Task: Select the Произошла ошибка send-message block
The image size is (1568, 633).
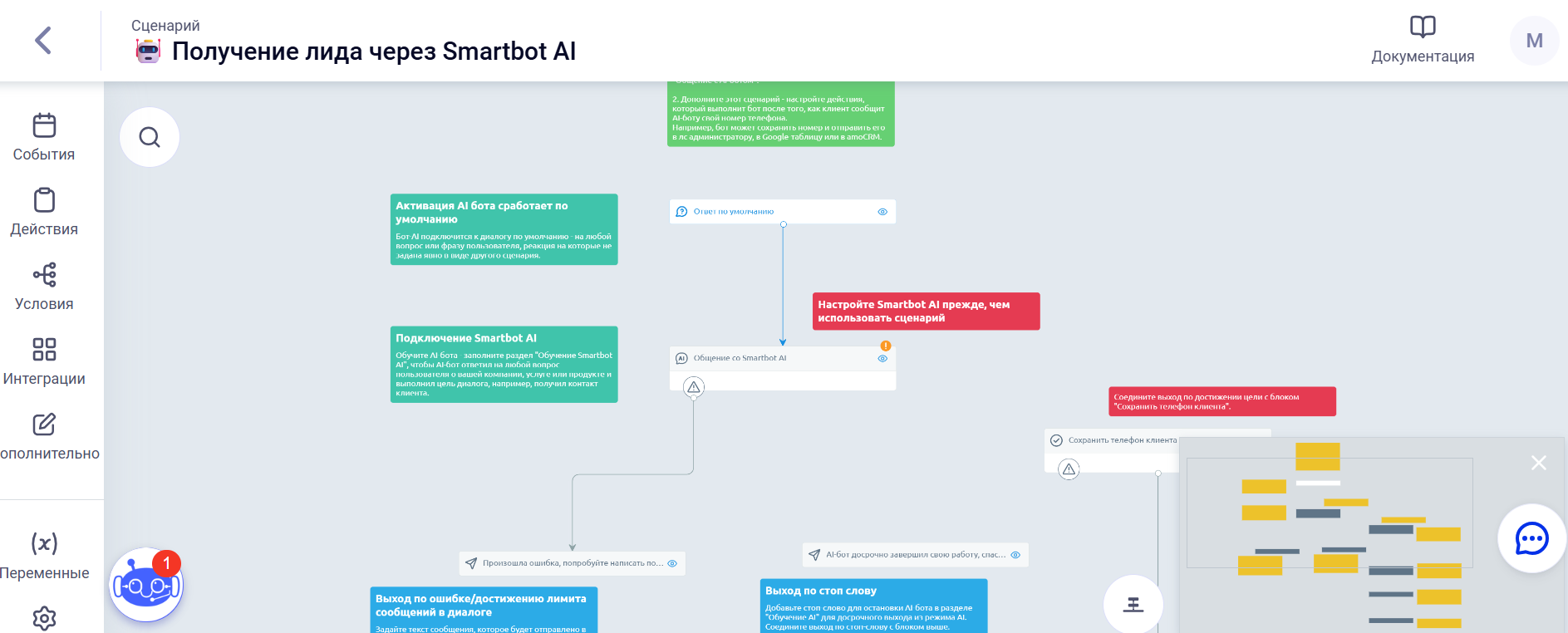Action: pos(573,563)
